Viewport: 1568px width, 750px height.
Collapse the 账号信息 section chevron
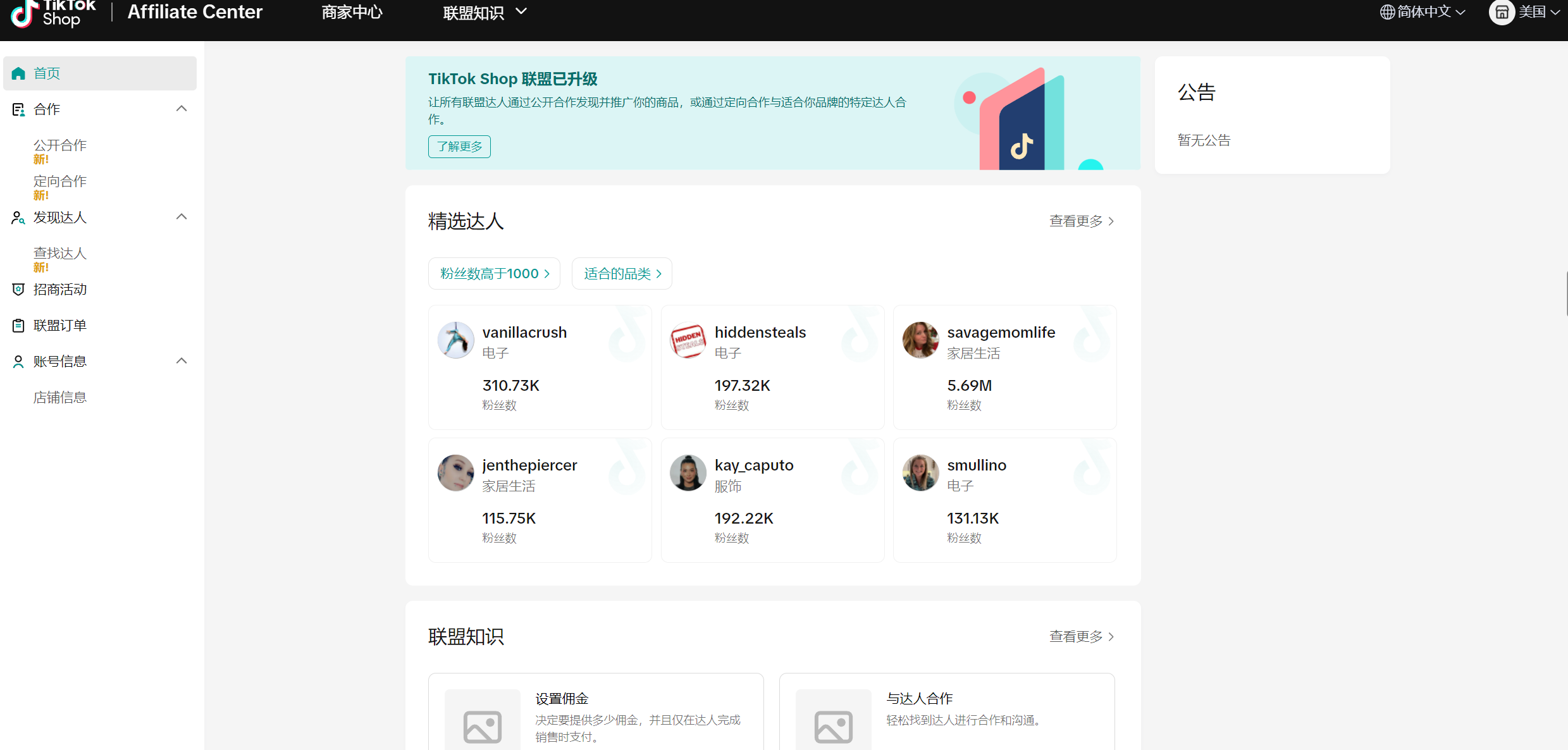[182, 361]
